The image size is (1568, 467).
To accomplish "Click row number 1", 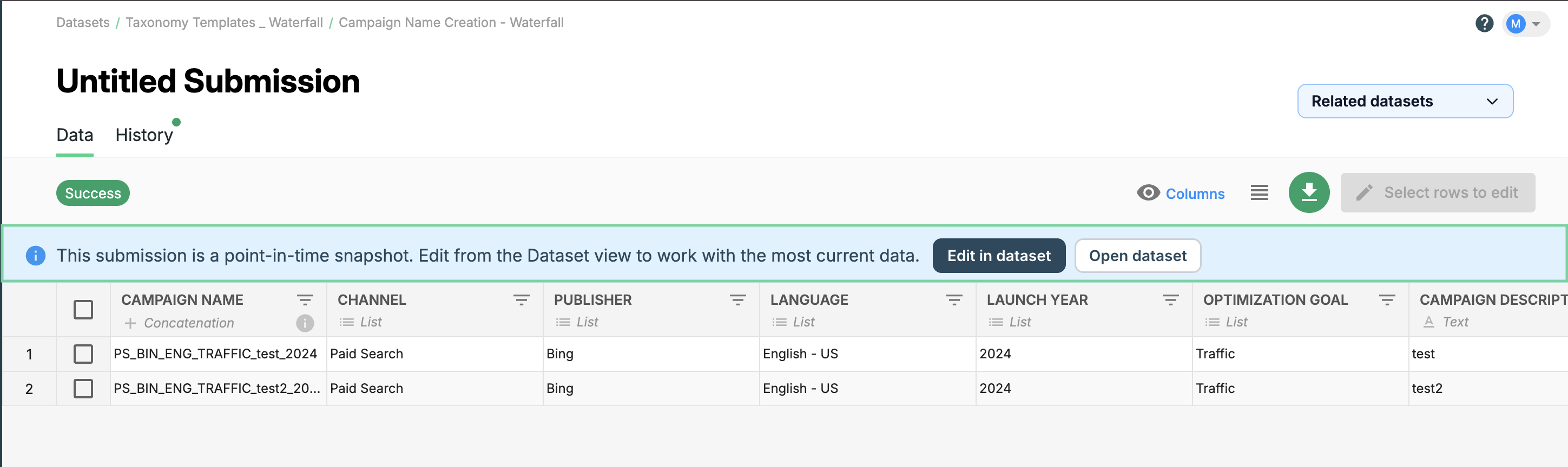I will point(29,355).
